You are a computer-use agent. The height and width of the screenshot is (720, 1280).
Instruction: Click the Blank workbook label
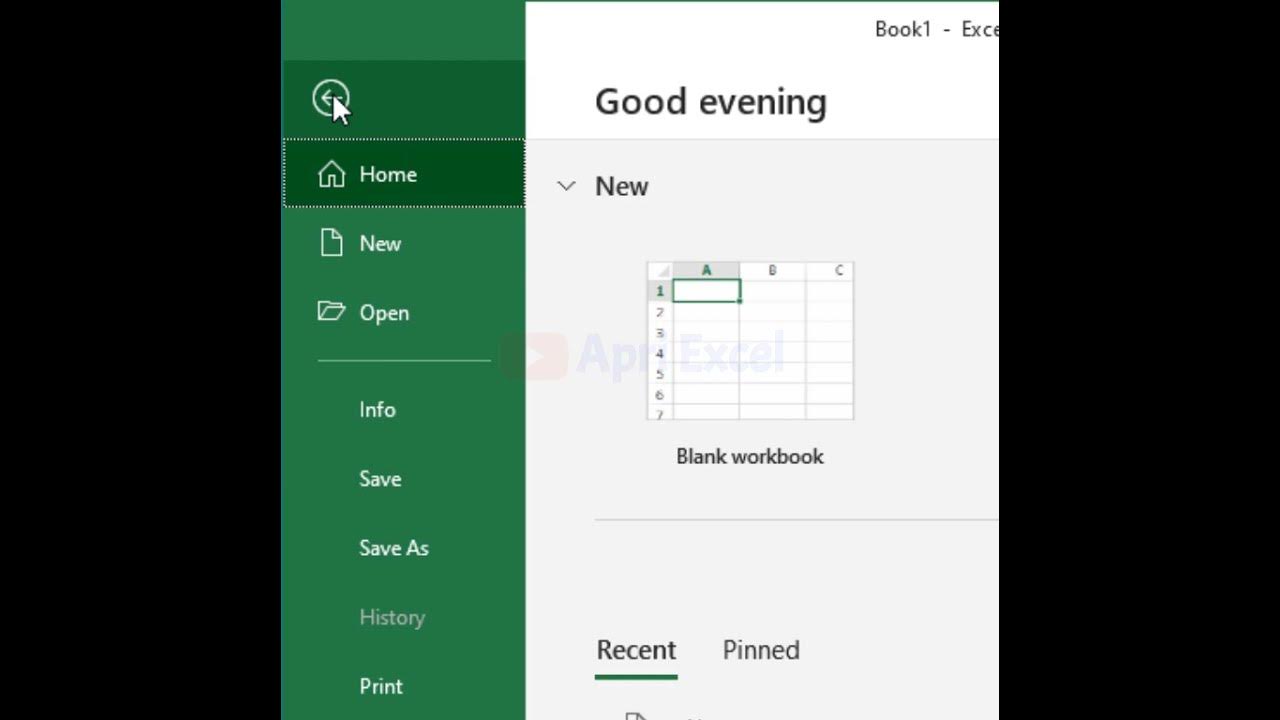coord(750,456)
